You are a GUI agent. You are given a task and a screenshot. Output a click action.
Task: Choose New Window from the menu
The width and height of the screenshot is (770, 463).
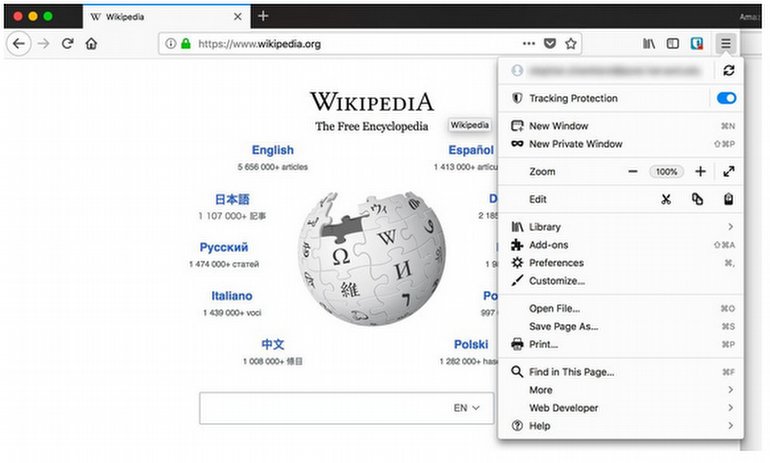tap(621, 126)
